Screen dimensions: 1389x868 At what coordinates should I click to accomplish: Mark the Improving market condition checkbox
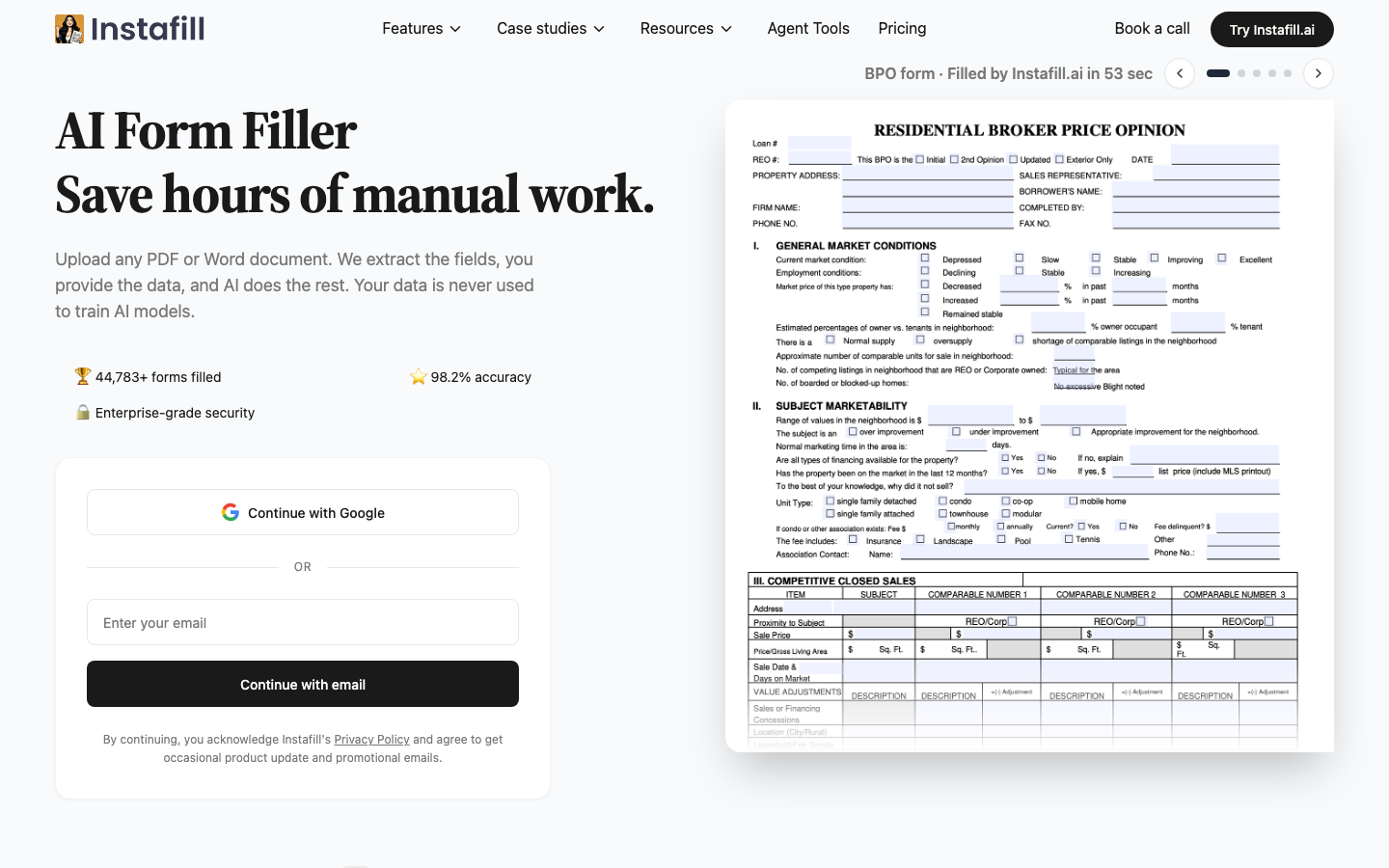click(x=1154, y=258)
